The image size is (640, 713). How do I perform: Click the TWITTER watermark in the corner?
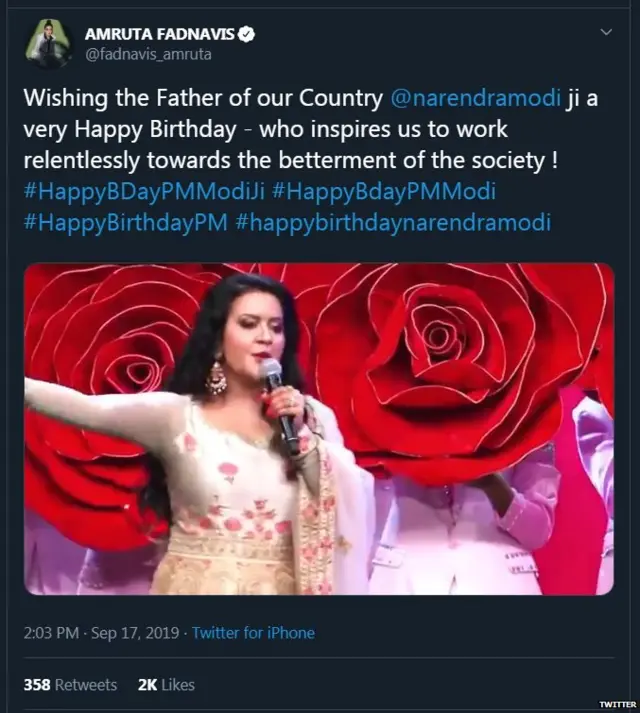[x=616, y=704]
